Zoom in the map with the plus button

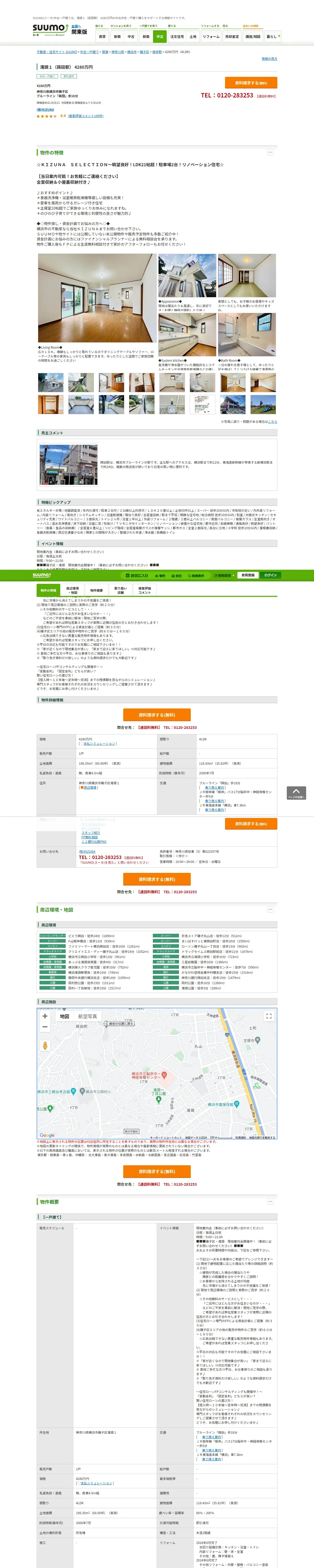[x=44, y=1016]
